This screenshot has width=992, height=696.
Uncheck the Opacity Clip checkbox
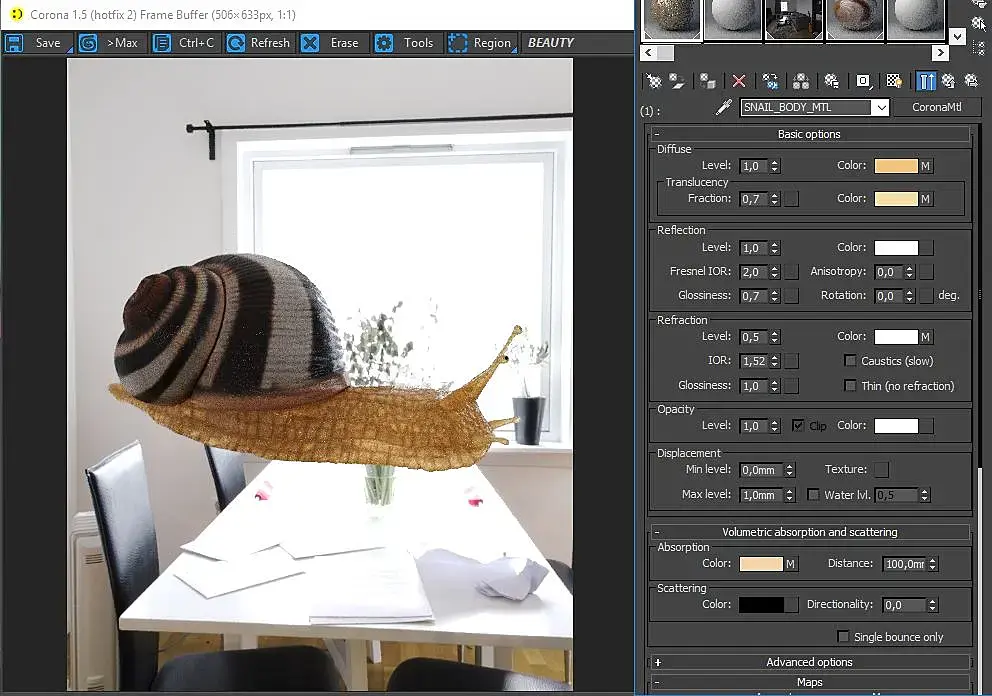[x=798, y=425]
